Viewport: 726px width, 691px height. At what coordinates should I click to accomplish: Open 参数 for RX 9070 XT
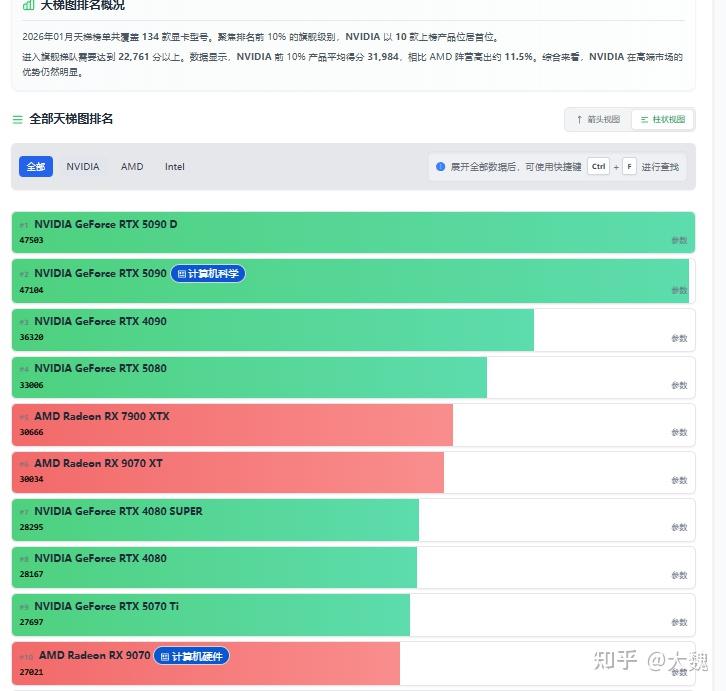click(679, 480)
